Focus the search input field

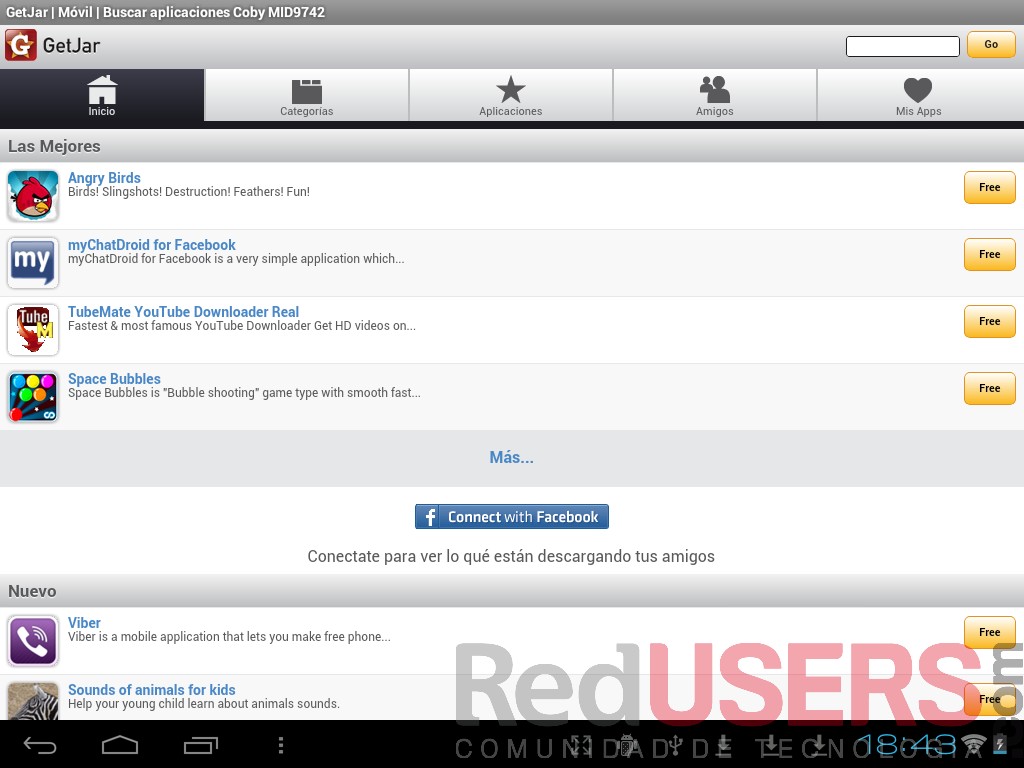[903, 46]
